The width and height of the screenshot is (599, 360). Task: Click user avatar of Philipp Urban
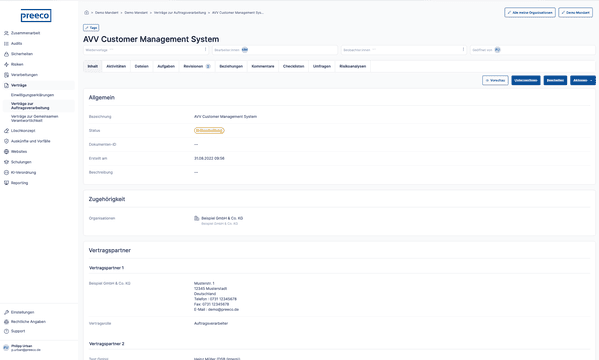tap(6, 348)
